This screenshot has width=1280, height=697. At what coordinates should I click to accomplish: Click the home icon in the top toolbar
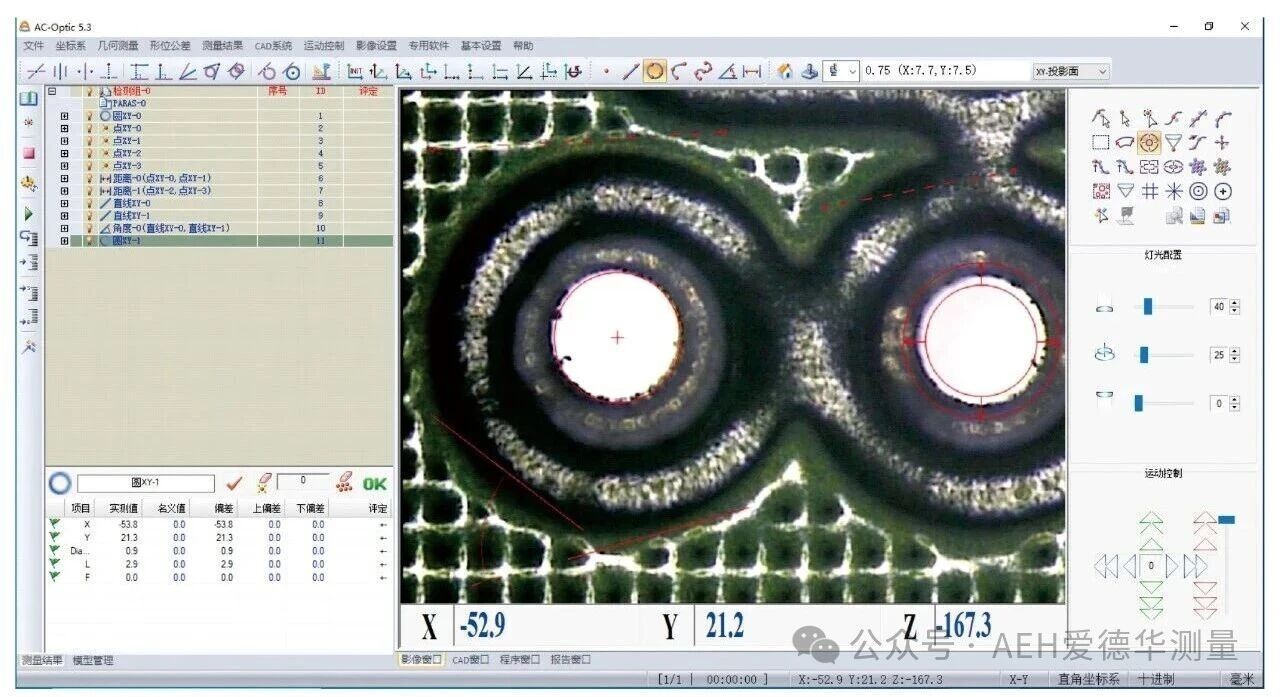pos(785,71)
